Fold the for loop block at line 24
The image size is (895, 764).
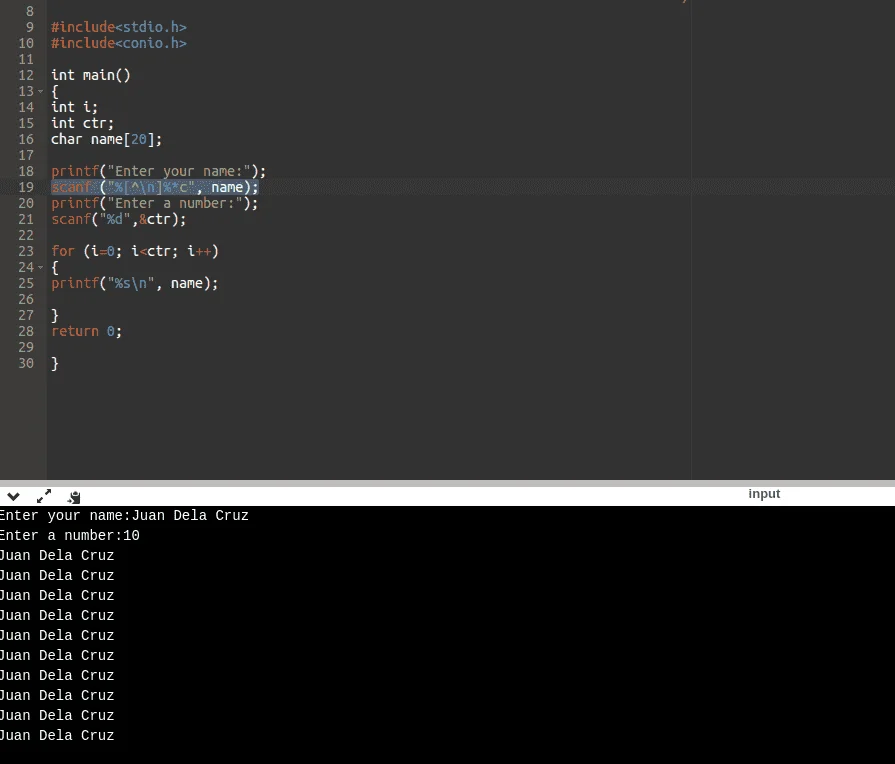click(x=41, y=267)
